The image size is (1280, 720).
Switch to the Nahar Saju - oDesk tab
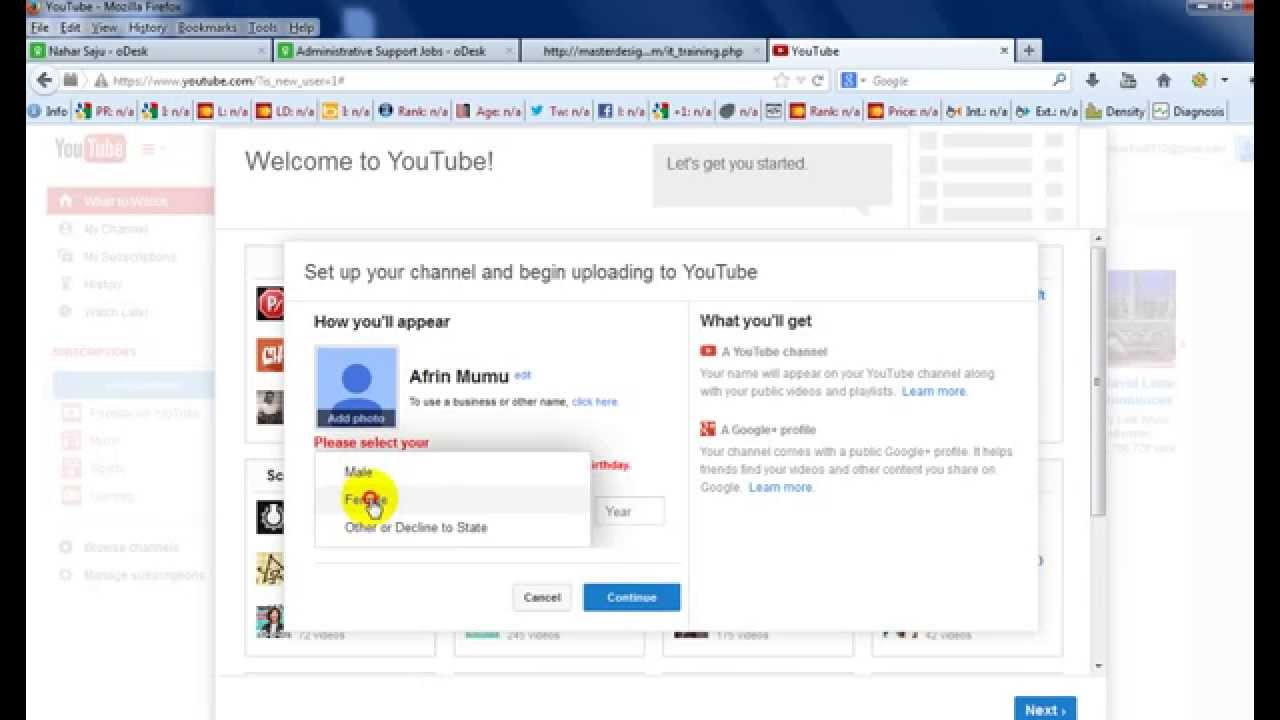pyautogui.click(x=149, y=51)
